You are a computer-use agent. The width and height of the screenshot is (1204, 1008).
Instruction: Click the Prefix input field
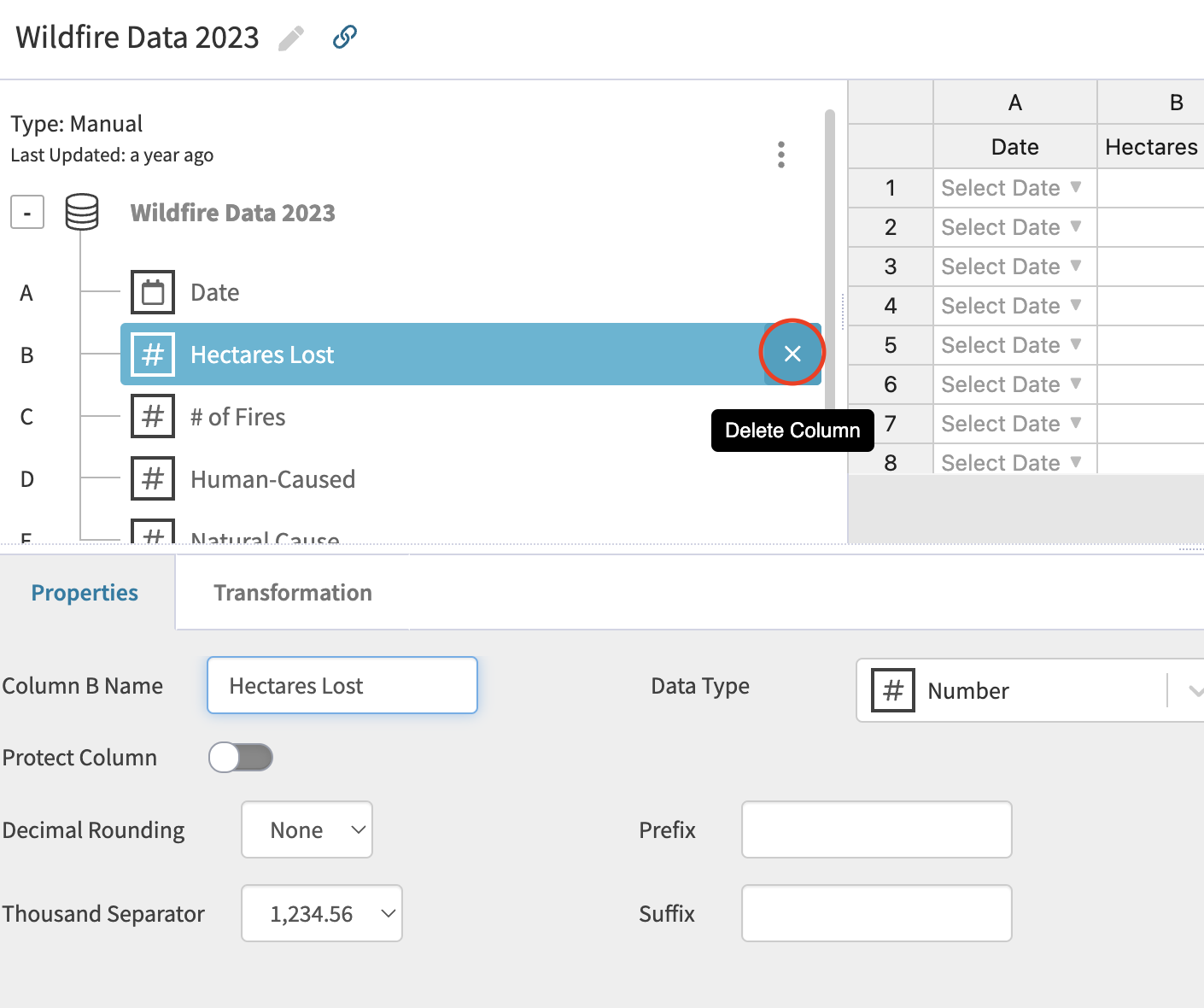(876, 829)
